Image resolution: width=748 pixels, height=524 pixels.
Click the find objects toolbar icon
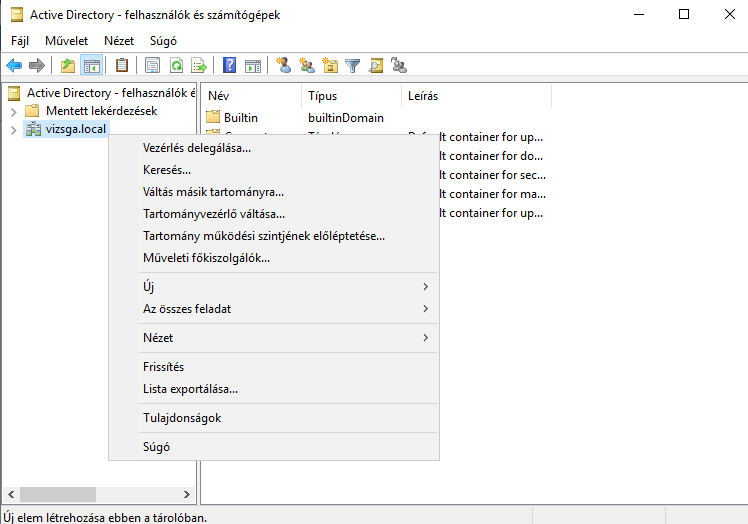(x=376, y=66)
